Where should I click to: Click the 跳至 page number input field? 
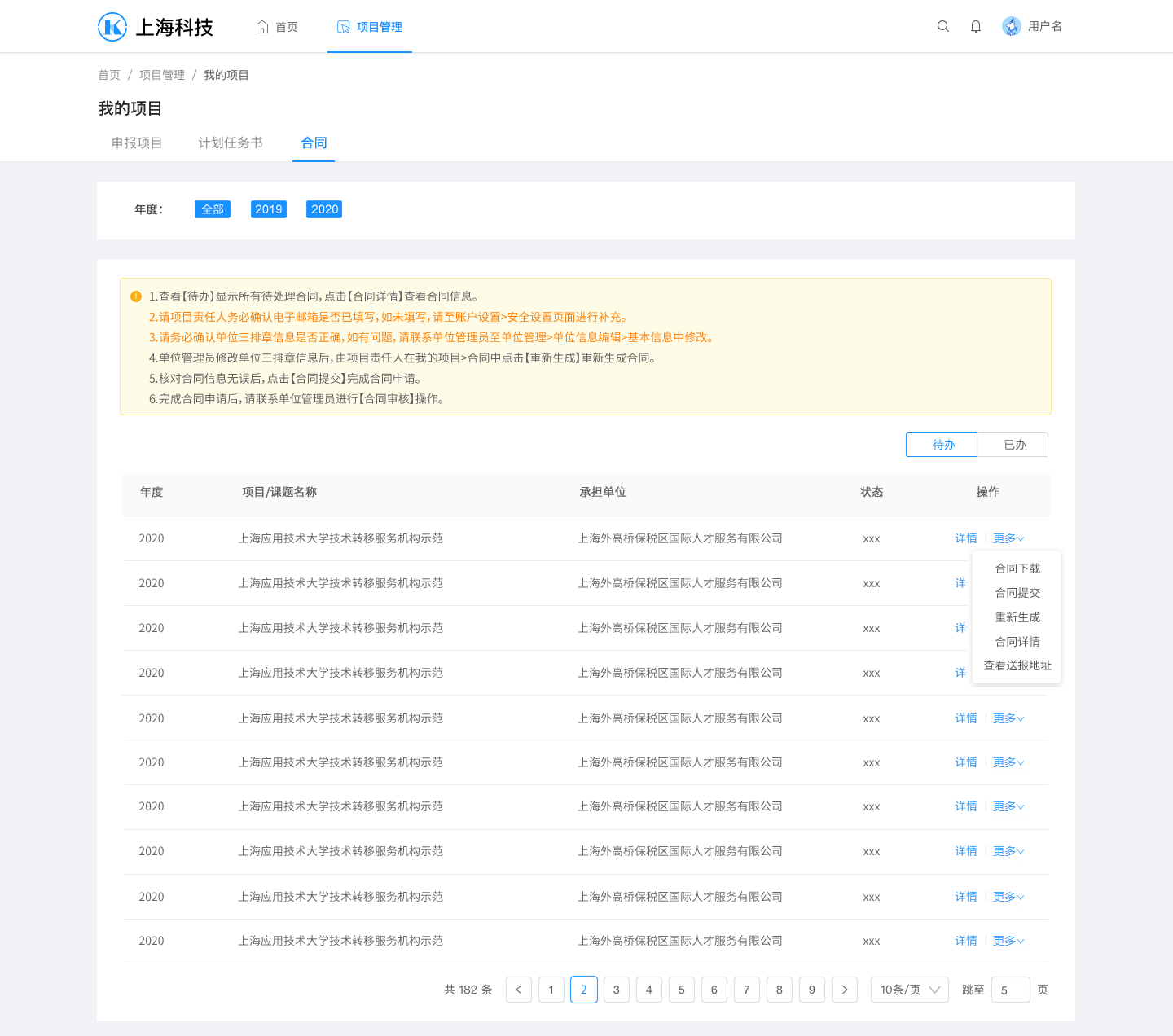click(x=1011, y=990)
